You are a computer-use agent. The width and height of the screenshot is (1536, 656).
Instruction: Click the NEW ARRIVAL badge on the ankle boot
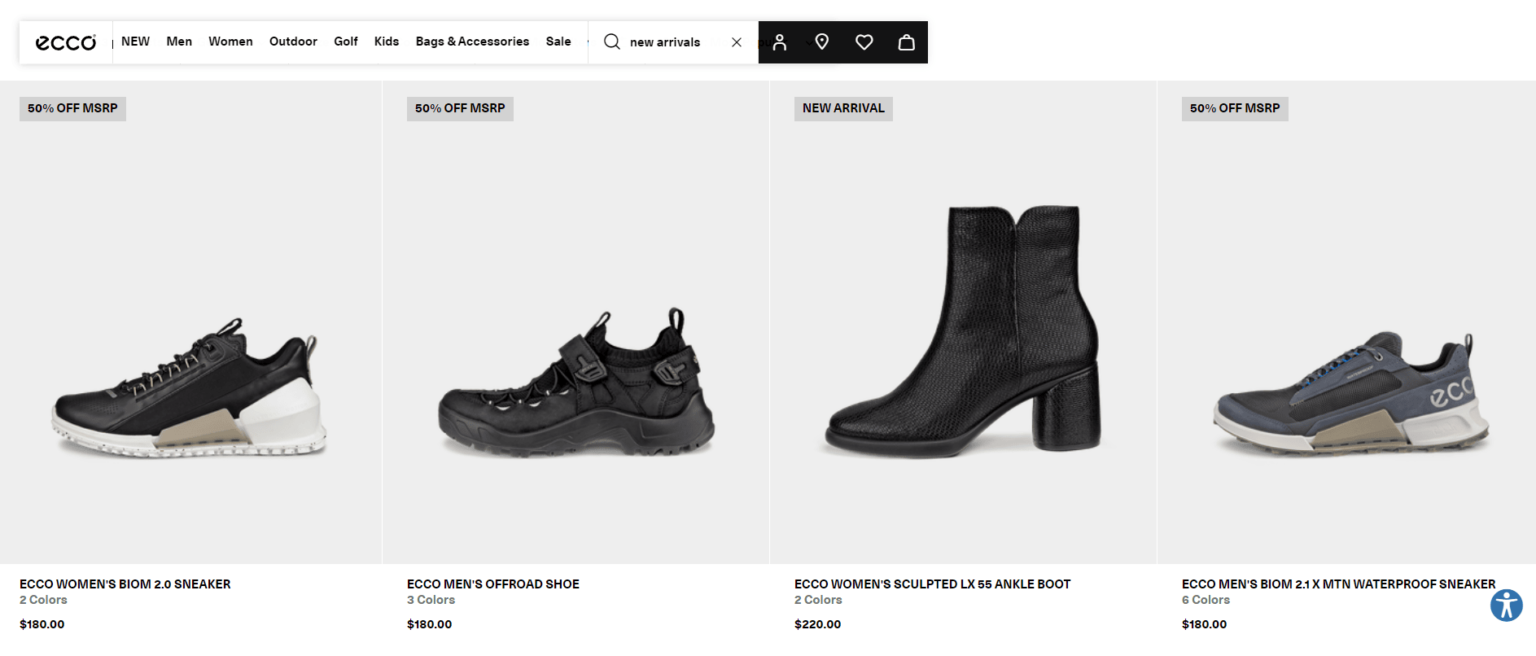[843, 108]
